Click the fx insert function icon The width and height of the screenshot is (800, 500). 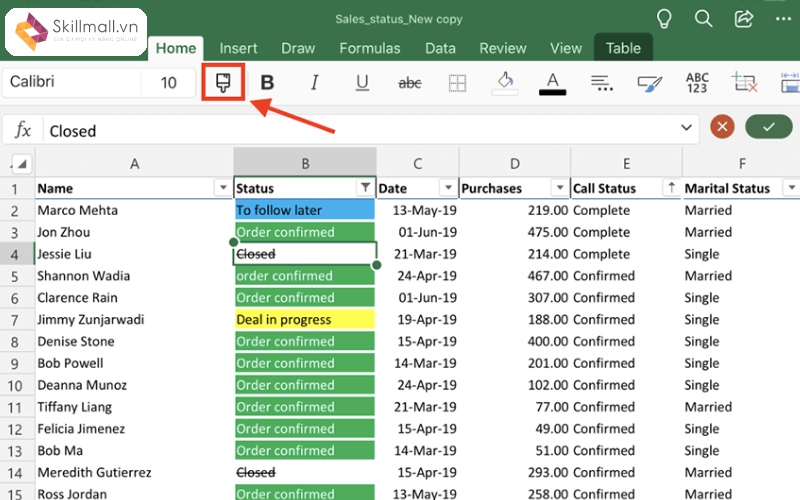pyautogui.click(x=23, y=130)
